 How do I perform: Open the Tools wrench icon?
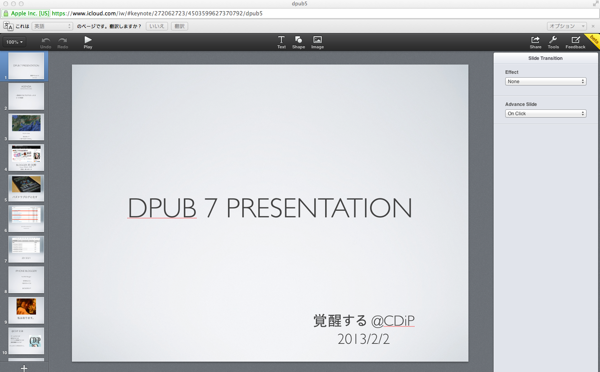(x=553, y=39)
